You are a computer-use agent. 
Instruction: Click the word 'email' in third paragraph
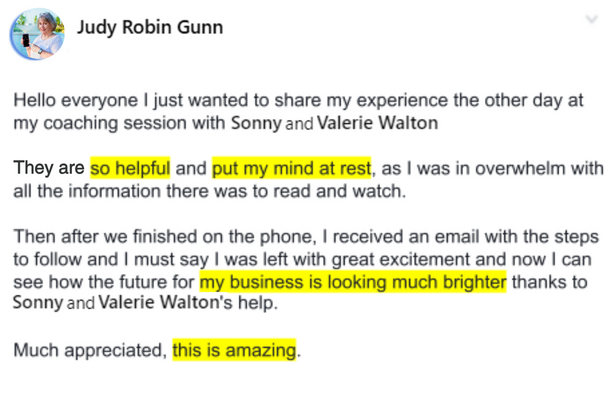click(x=457, y=237)
